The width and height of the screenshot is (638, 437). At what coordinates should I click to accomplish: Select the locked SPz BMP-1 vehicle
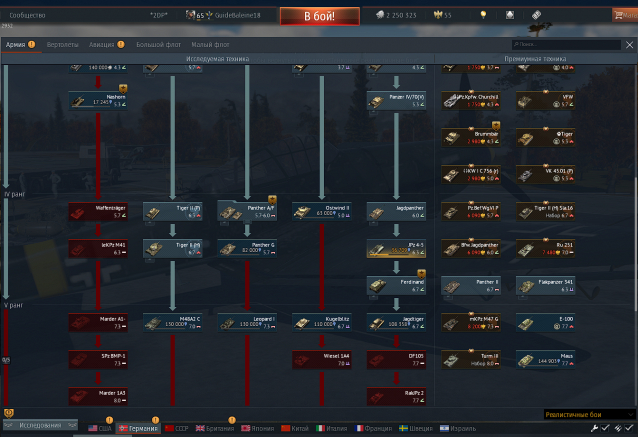pyautogui.click(x=98, y=360)
